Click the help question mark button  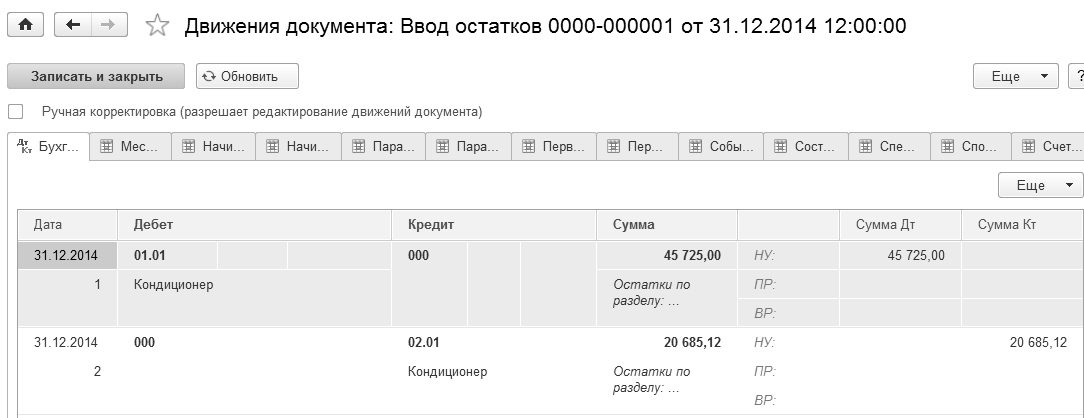pos(1077,76)
